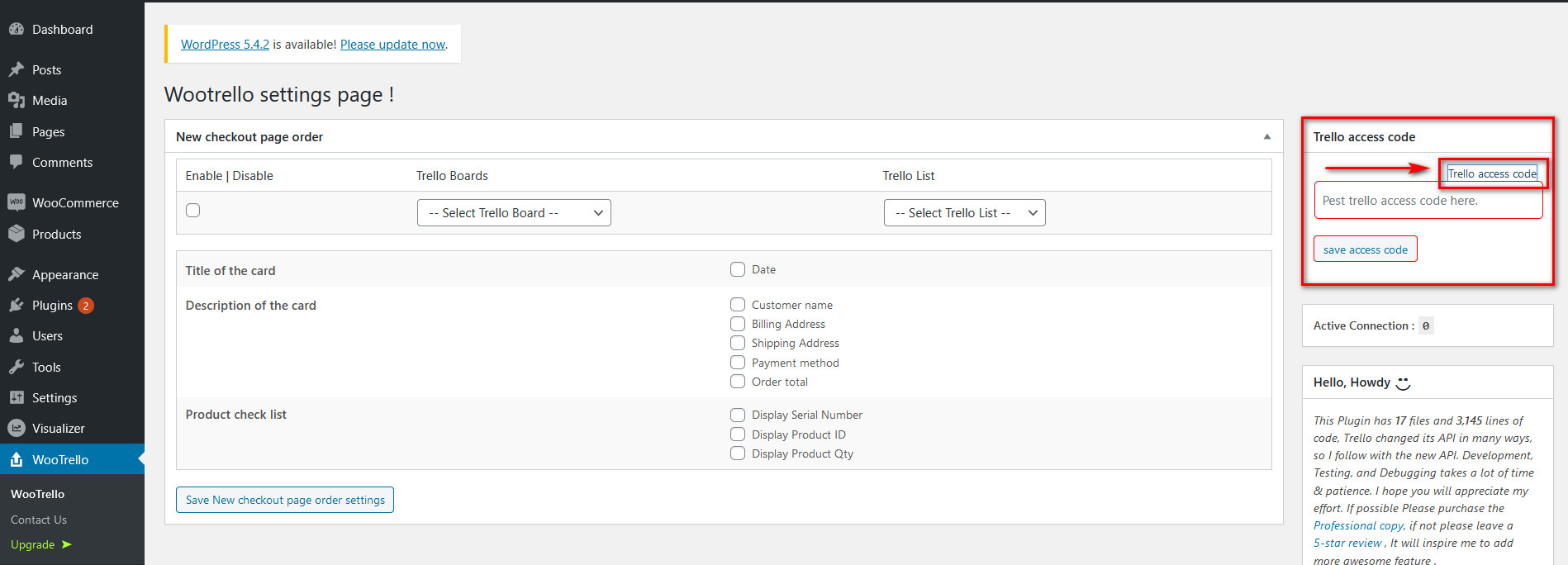Click the save access code button
1568x565 pixels.
coord(1366,249)
